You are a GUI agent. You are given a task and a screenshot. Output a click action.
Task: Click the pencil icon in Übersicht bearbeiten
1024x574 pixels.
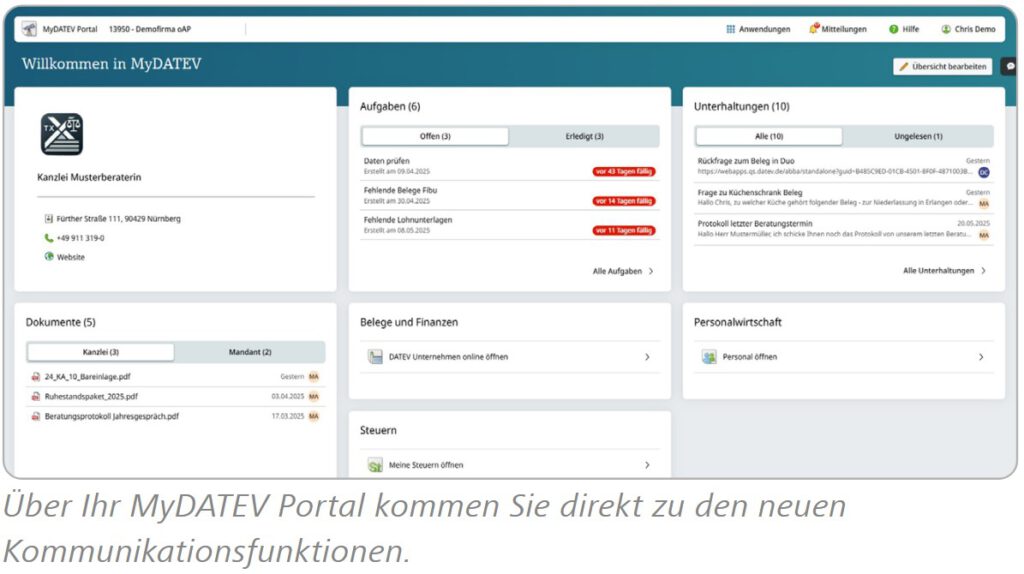903,67
